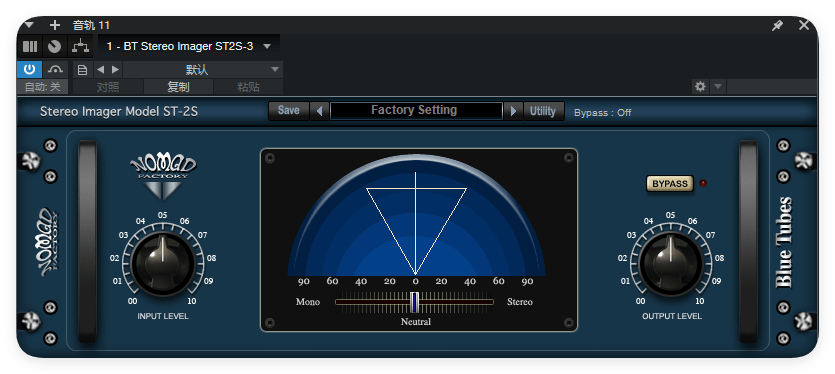
Task: Click the Factory Setting preset display
Action: [x=416, y=111]
